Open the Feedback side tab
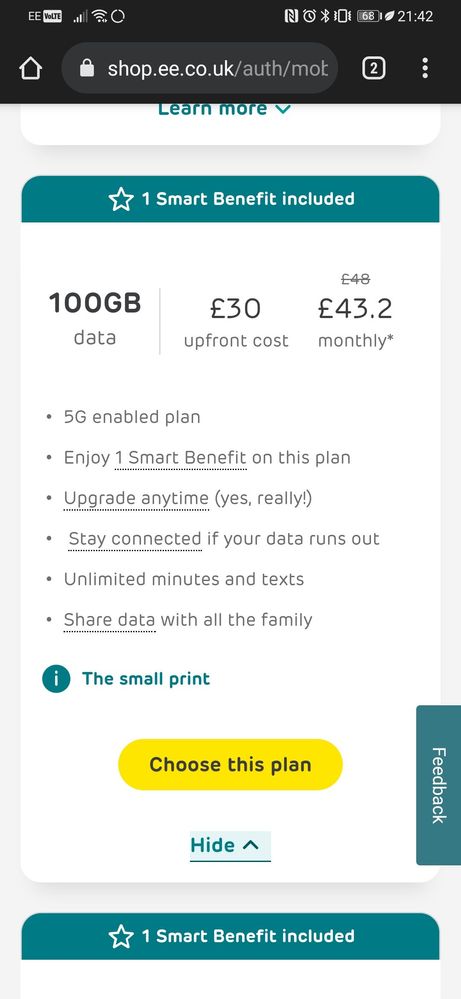 (x=439, y=785)
